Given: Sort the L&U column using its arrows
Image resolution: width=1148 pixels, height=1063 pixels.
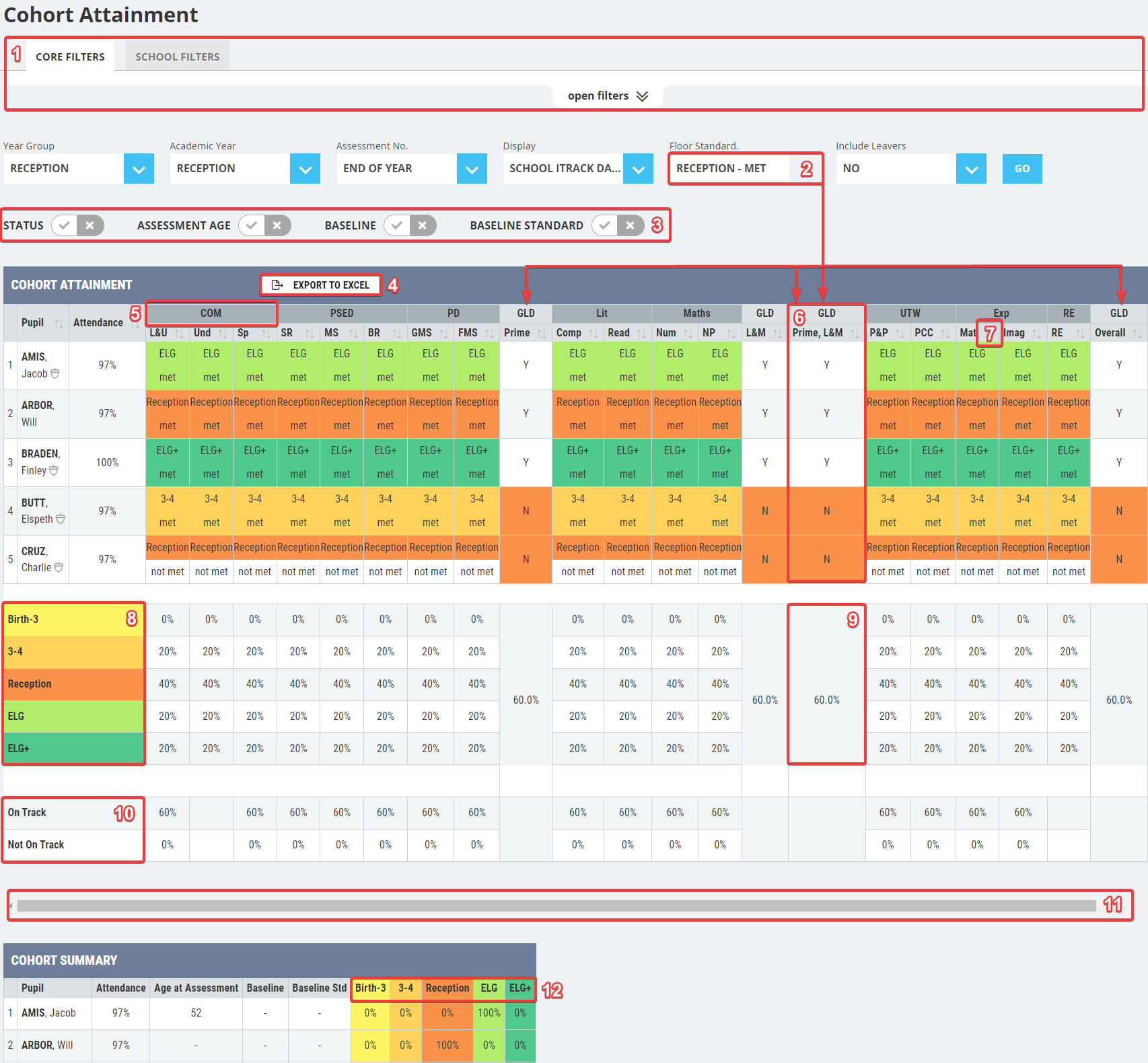Looking at the screenshot, I should [x=179, y=333].
